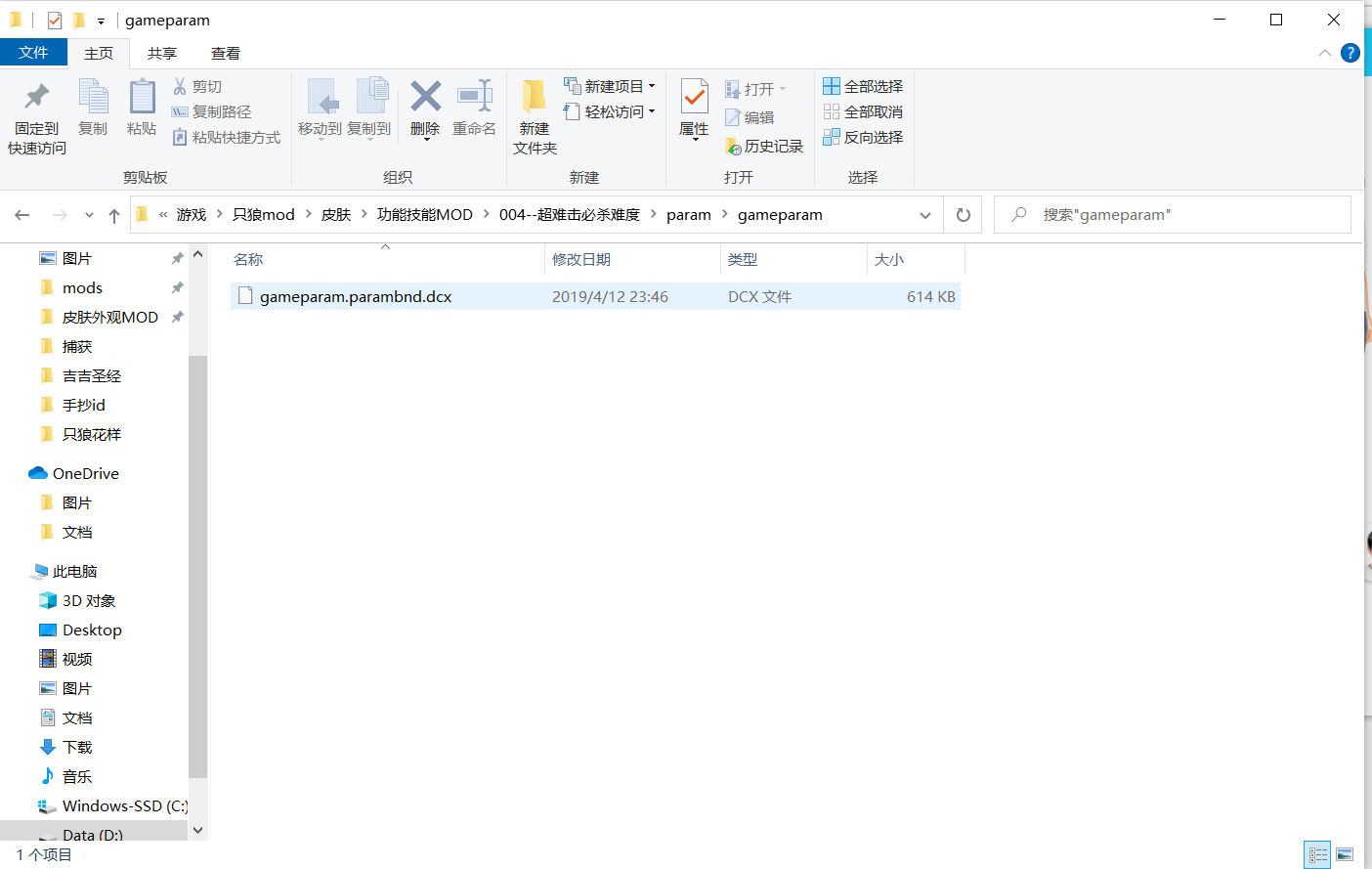Viewport: 1372px width, 869px height.
Task: Click Pin to Quick Access icon
Action: [37, 98]
